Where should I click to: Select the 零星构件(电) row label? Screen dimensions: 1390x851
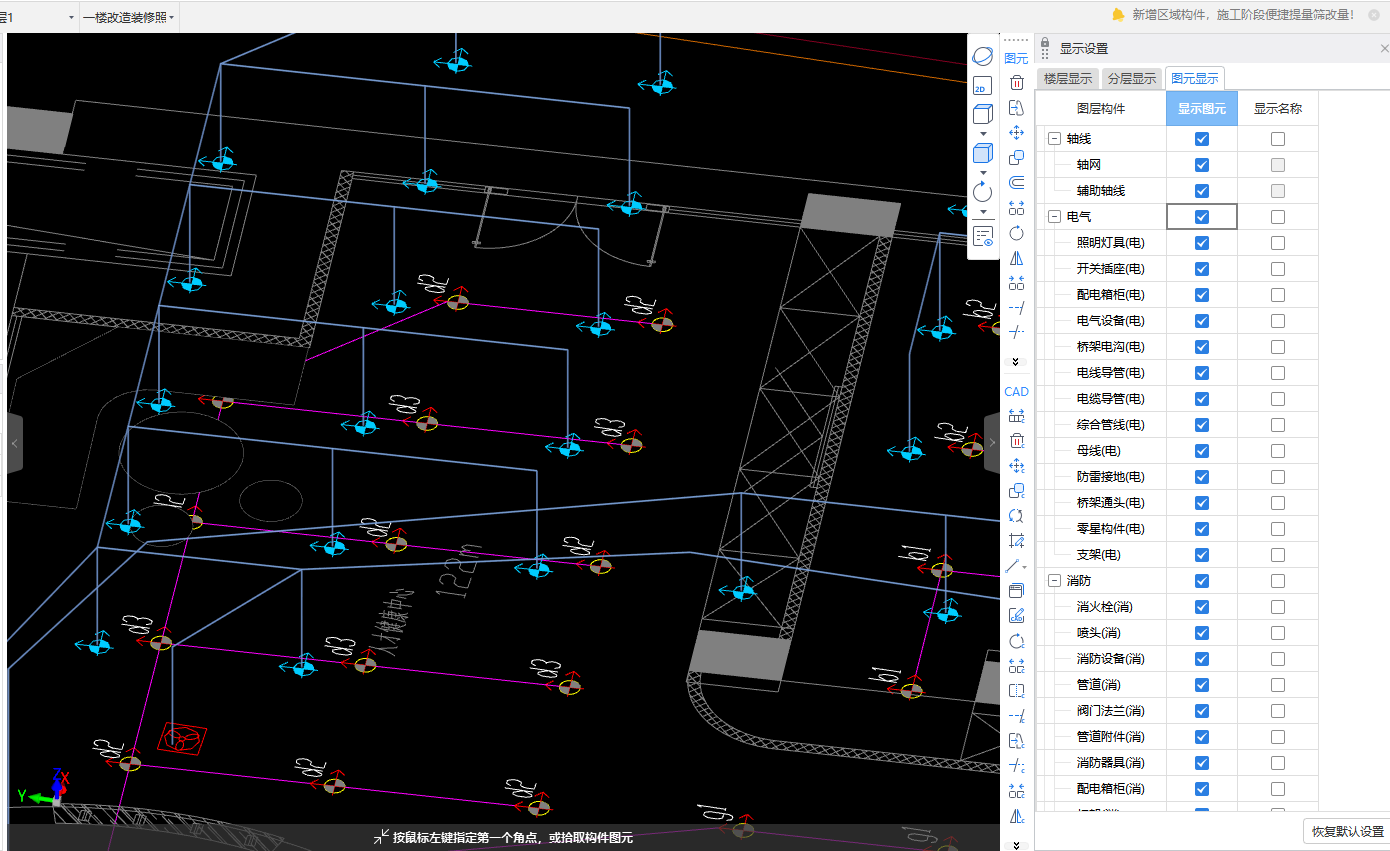1110,529
